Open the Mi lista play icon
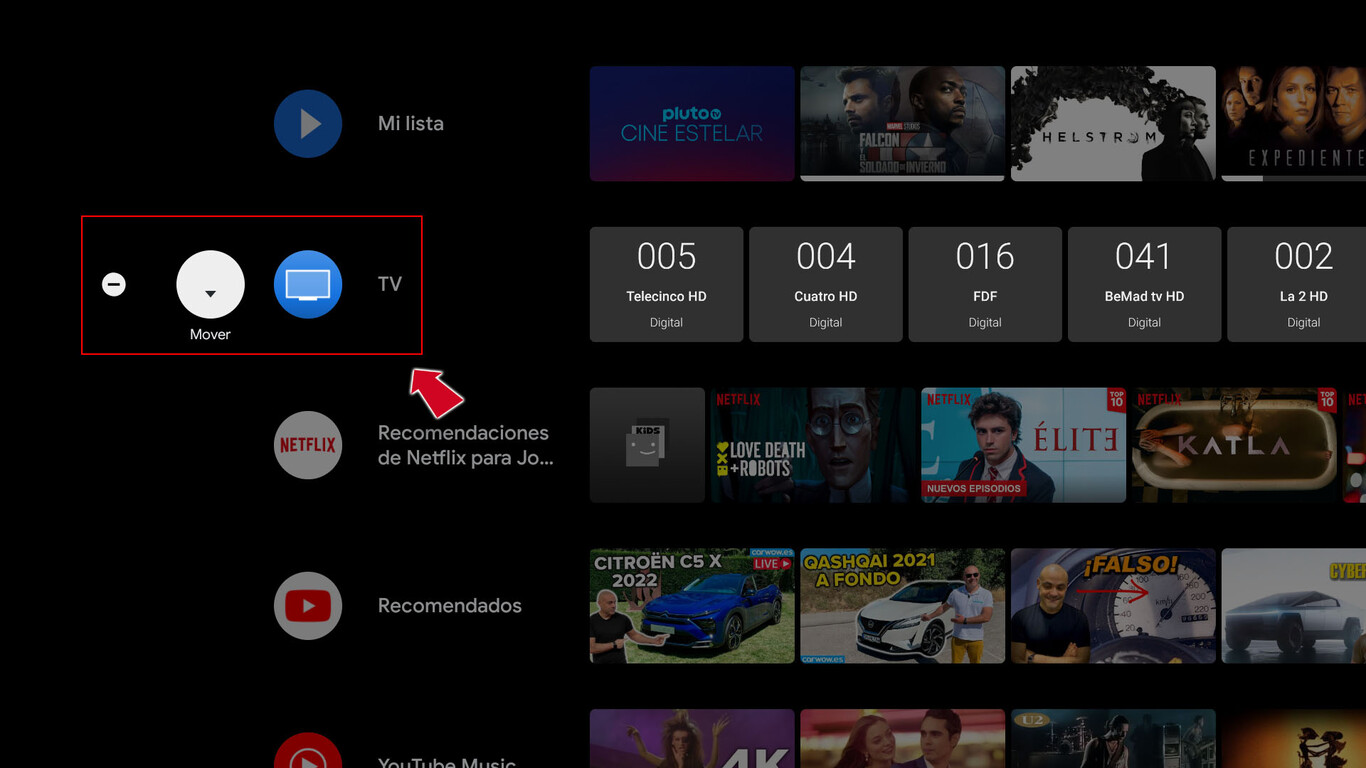 point(308,124)
